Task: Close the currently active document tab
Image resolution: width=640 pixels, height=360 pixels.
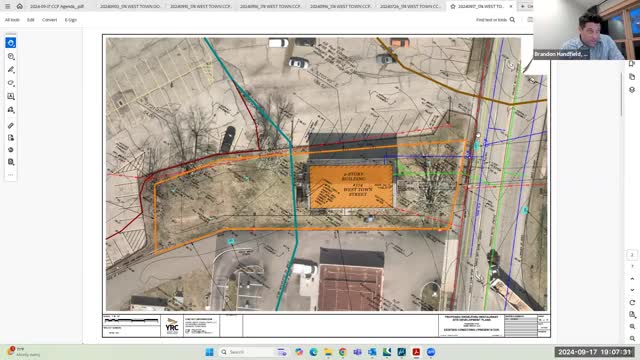Action: 511,7
